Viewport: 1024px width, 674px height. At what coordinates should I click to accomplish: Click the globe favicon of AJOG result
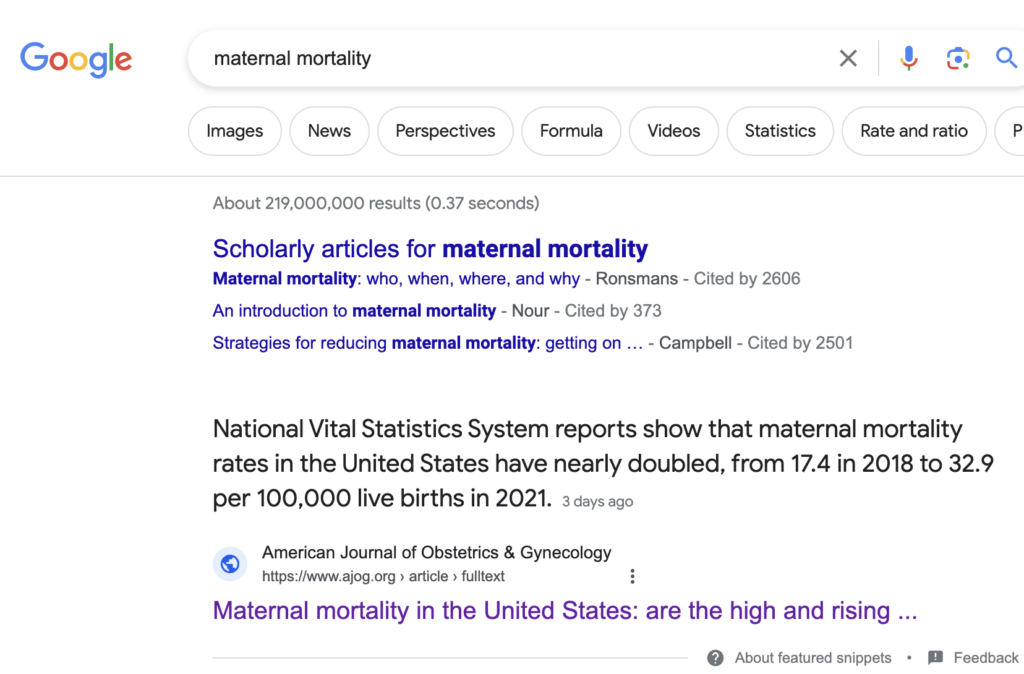click(x=230, y=564)
